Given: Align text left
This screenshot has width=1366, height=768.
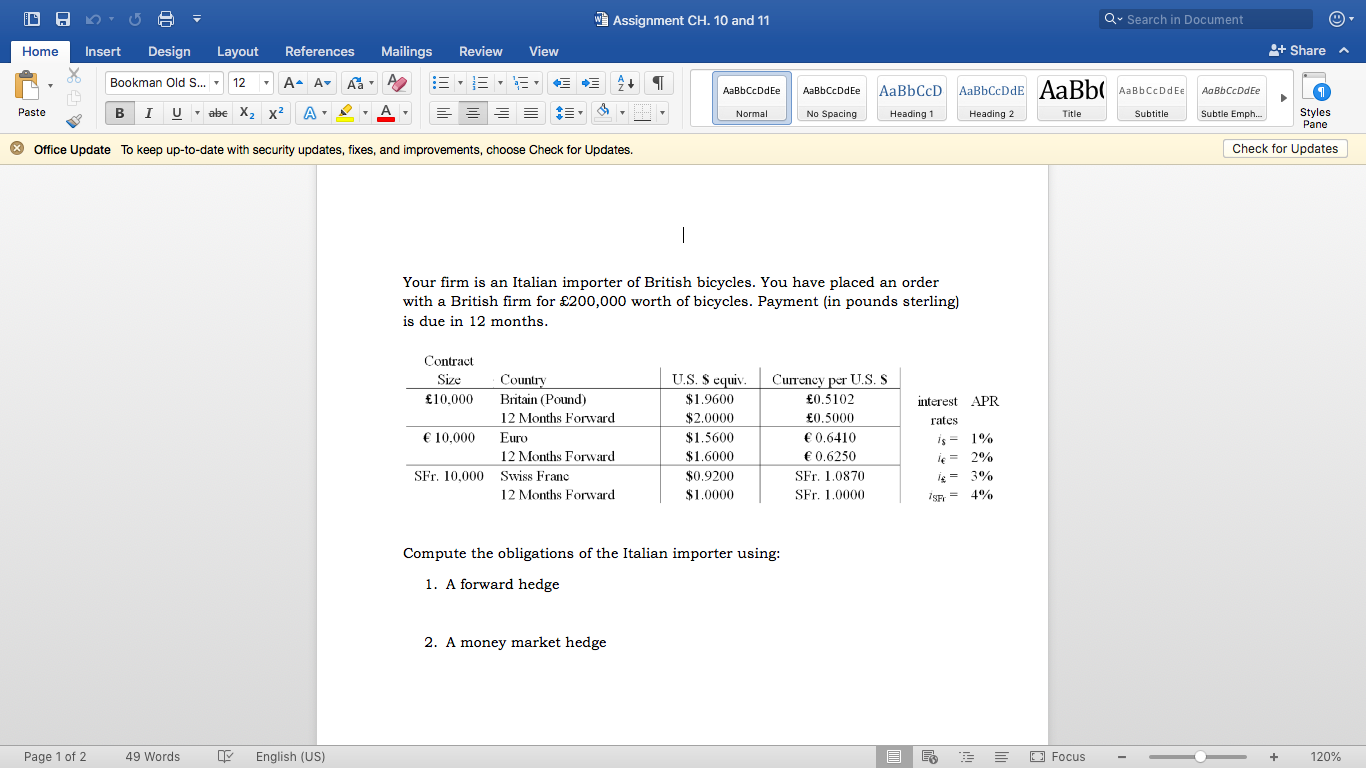Looking at the screenshot, I should point(443,113).
